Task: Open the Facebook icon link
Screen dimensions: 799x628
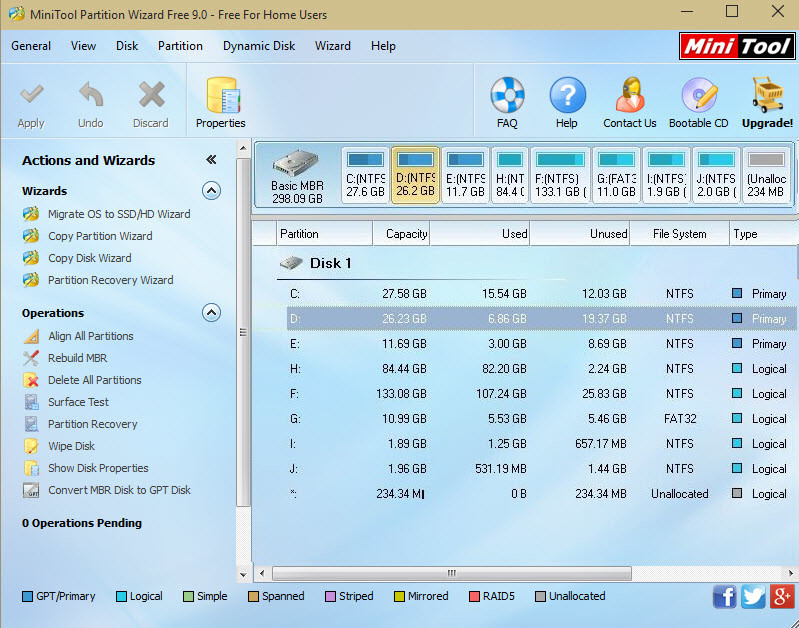Action: point(724,597)
